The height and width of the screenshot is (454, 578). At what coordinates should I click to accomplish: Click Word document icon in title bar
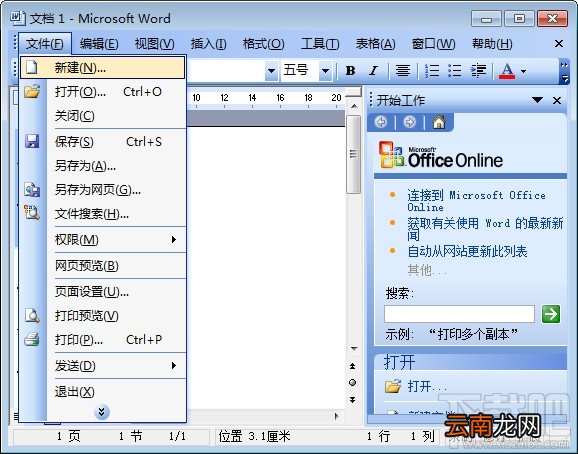(18, 18)
